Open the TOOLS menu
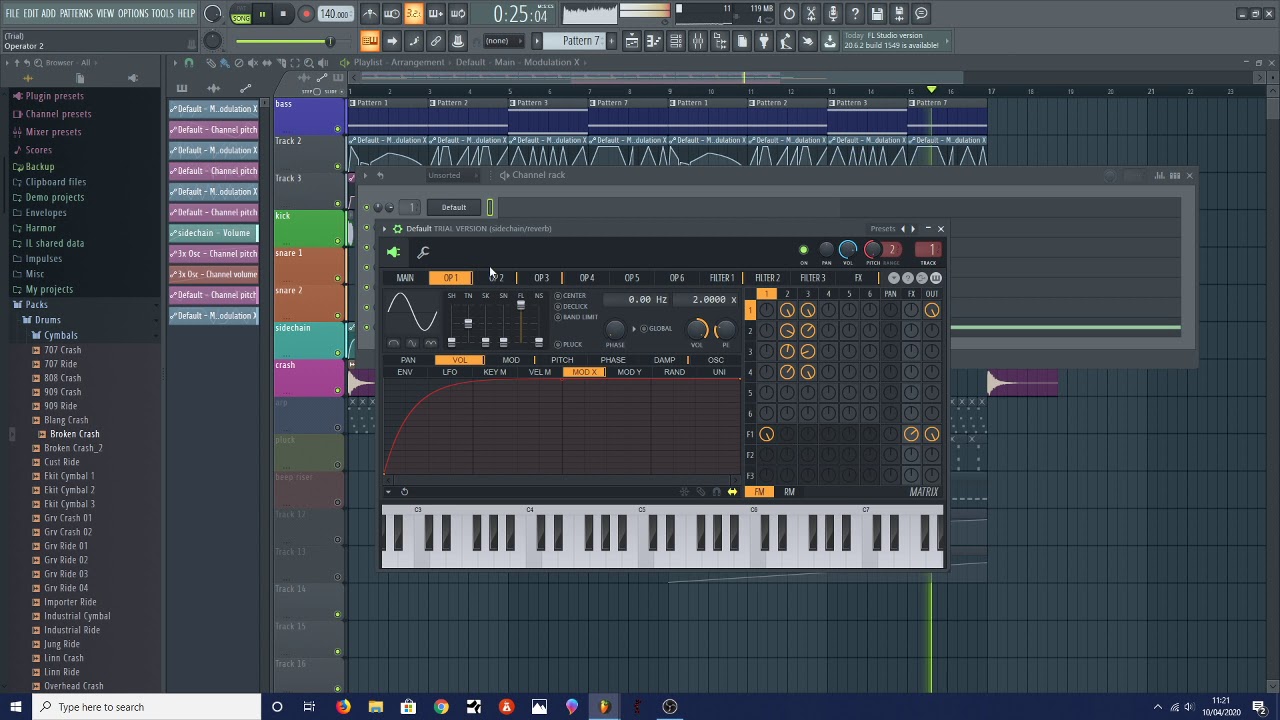The width and height of the screenshot is (1280, 720). (x=162, y=13)
